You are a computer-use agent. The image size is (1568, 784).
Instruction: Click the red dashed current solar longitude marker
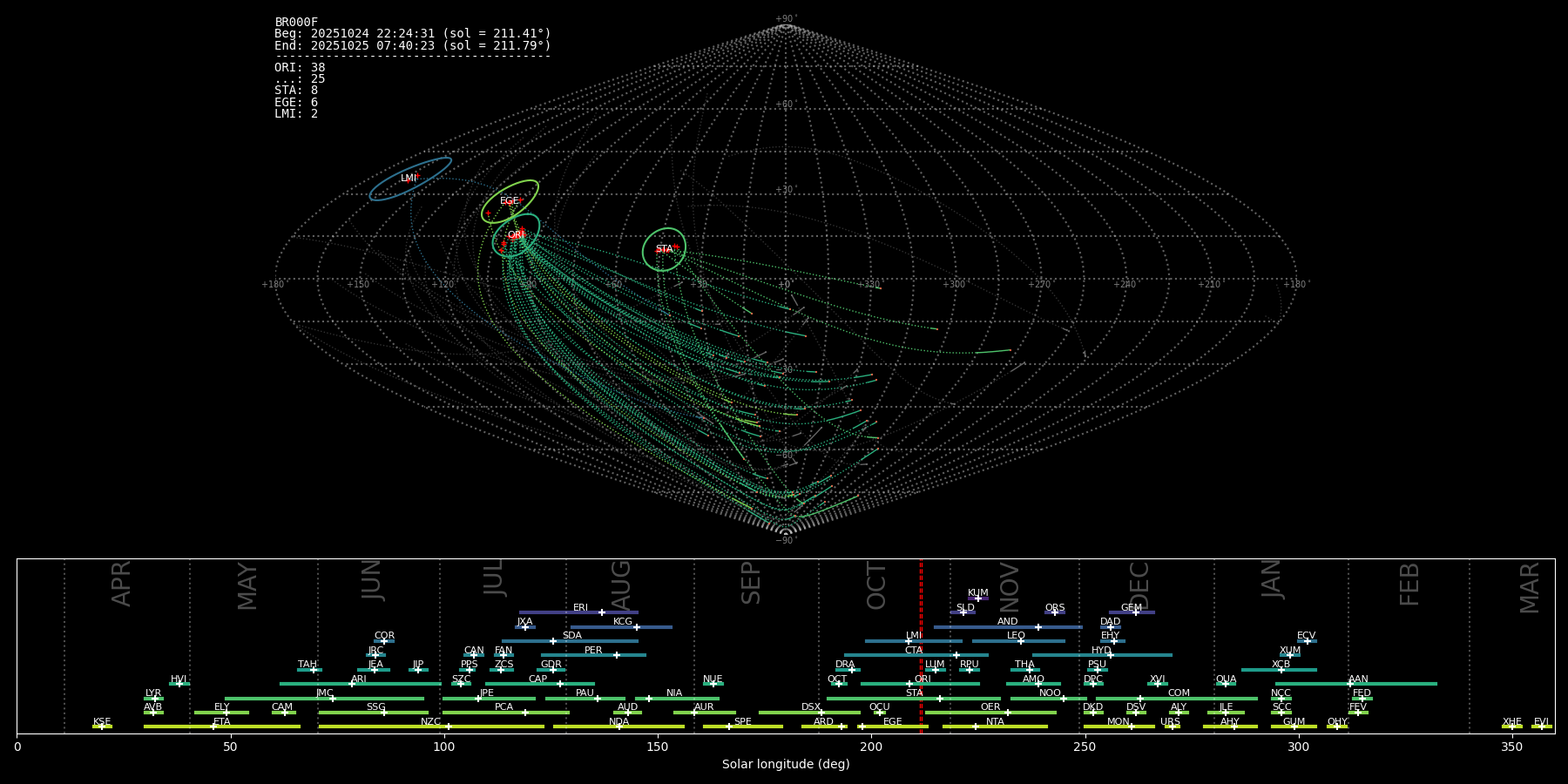(x=921, y=645)
